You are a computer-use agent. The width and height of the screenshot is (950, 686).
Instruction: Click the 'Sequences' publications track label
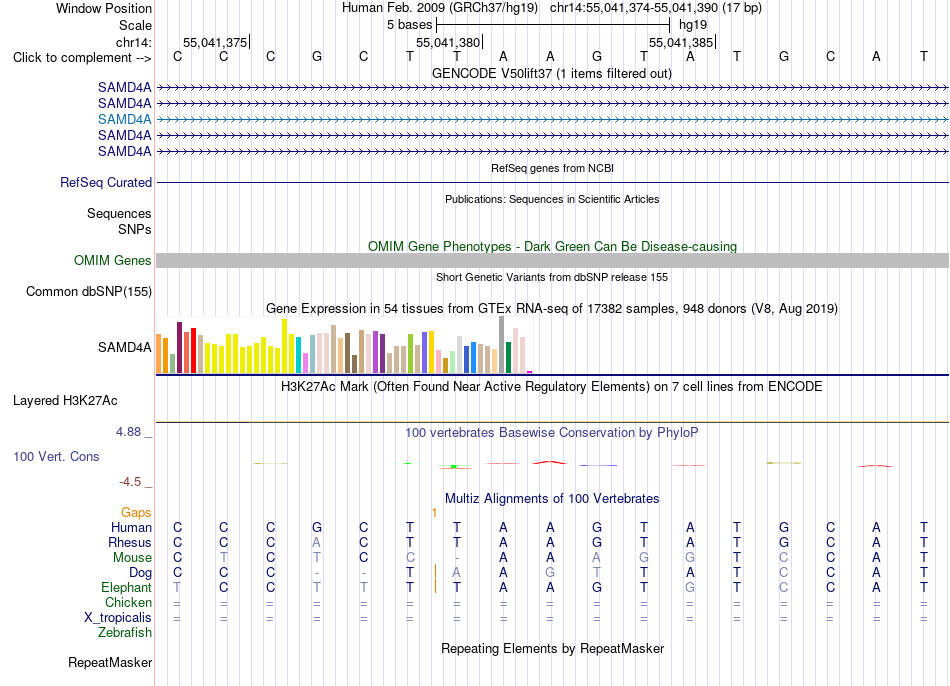tap(119, 213)
